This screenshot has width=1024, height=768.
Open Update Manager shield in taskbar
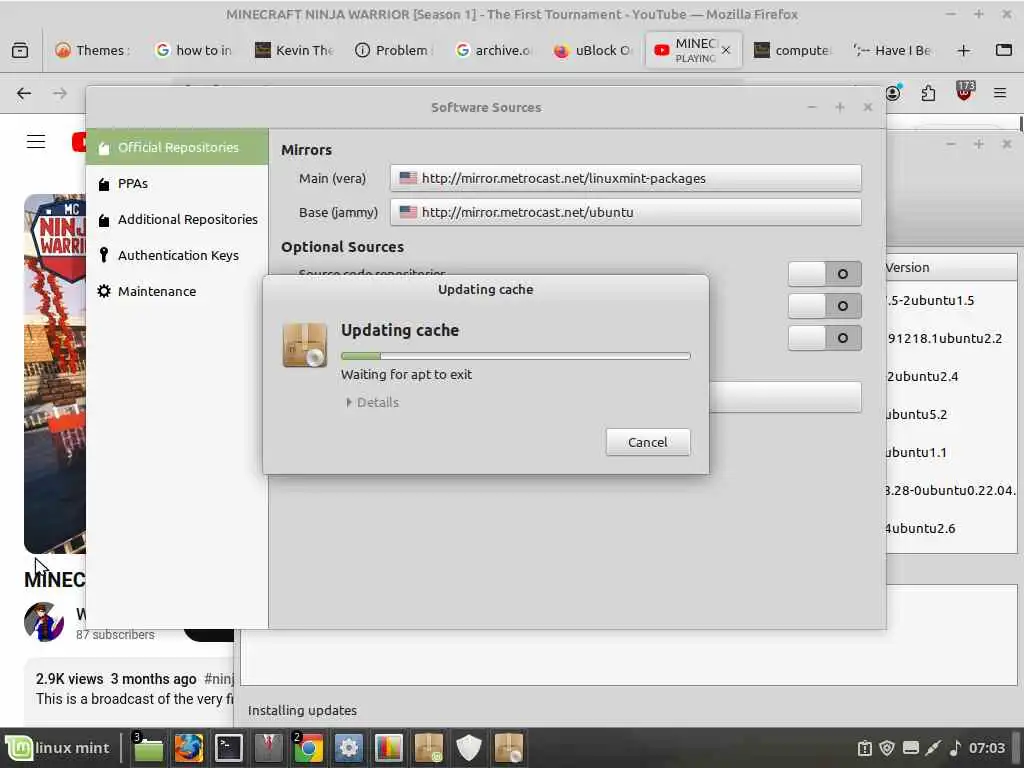[x=468, y=748]
